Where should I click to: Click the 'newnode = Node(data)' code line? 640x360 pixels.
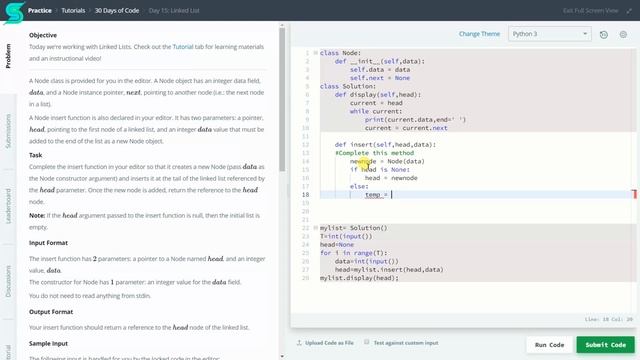tap(387, 161)
